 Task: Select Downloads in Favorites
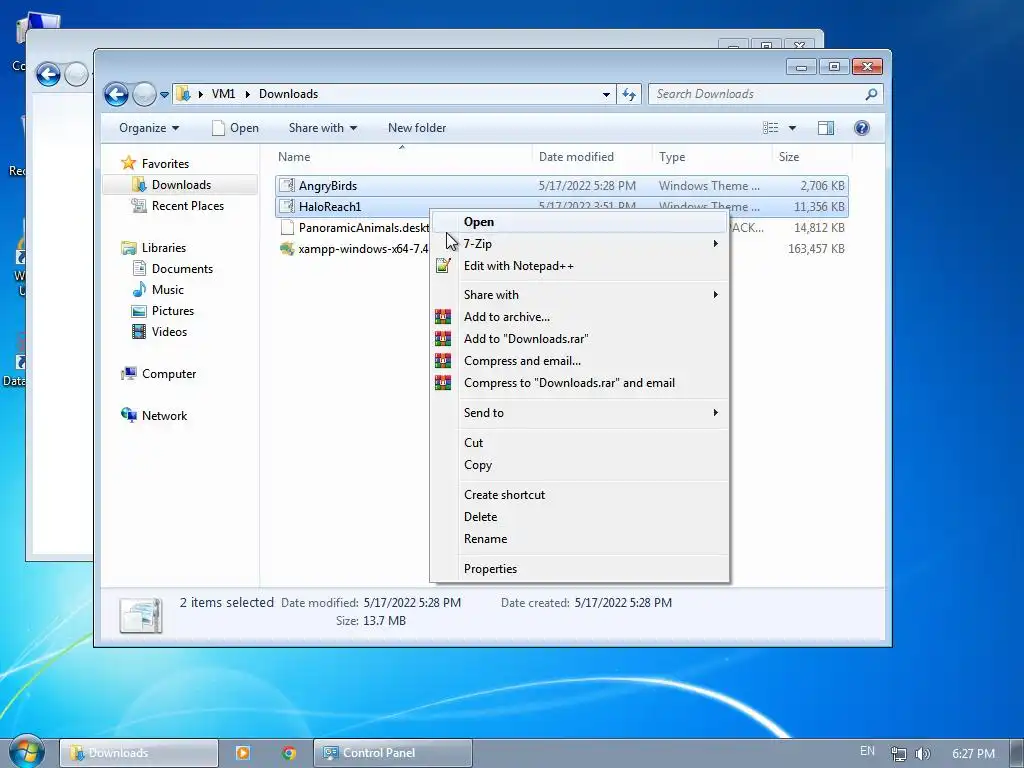point(181,185)
